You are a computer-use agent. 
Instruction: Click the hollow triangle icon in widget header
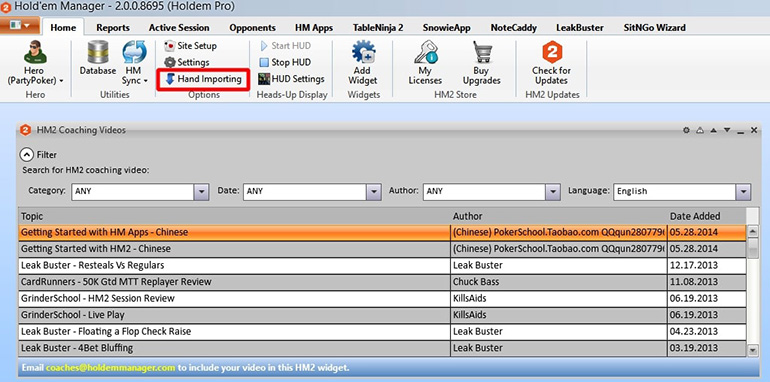pyautogui.click(x=700, y=130)
